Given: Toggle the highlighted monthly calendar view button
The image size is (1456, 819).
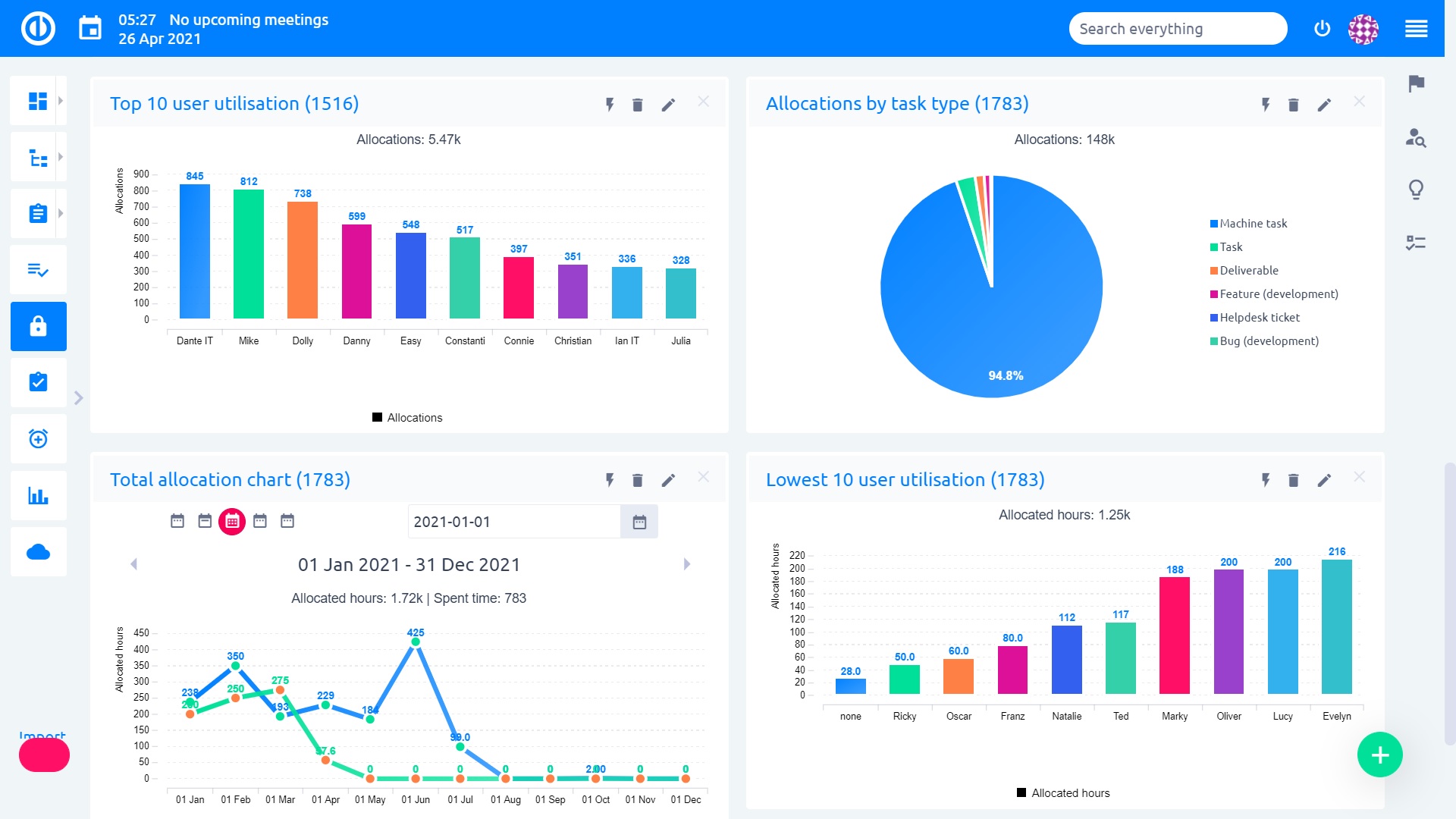Looking at the screenshot, I should 232,521.
